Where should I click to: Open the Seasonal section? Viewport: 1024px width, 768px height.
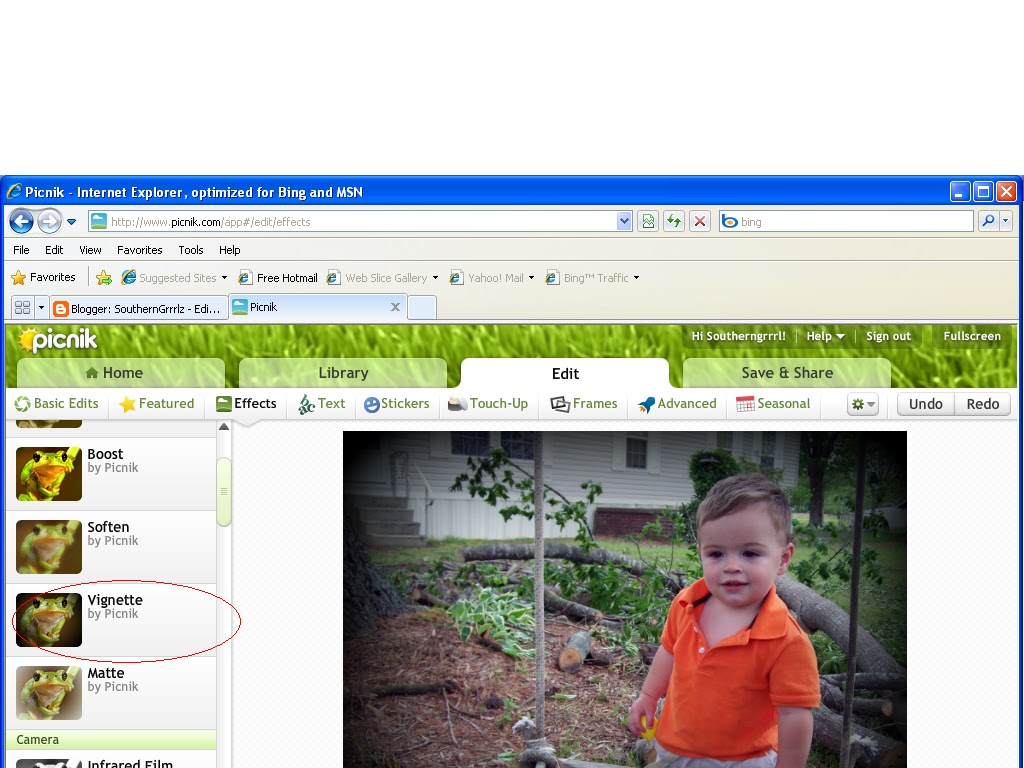point(773,404)
